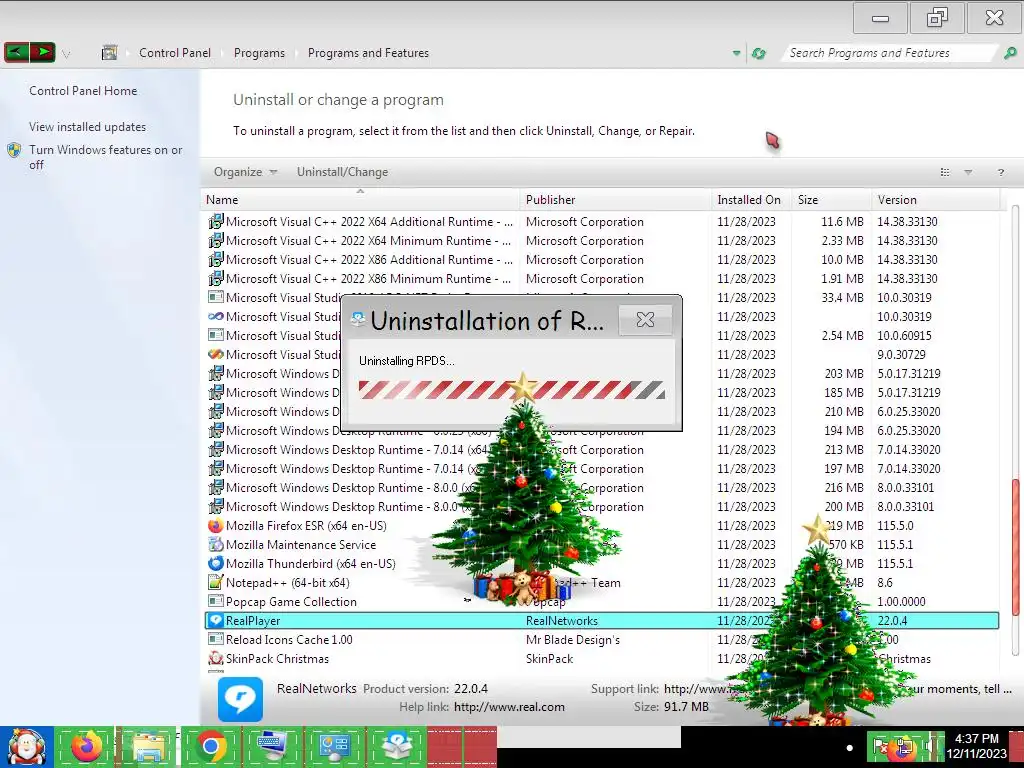1024x768 pixels.
Task: Click the RealNetworks publisher cell
Action: point(562,620)
